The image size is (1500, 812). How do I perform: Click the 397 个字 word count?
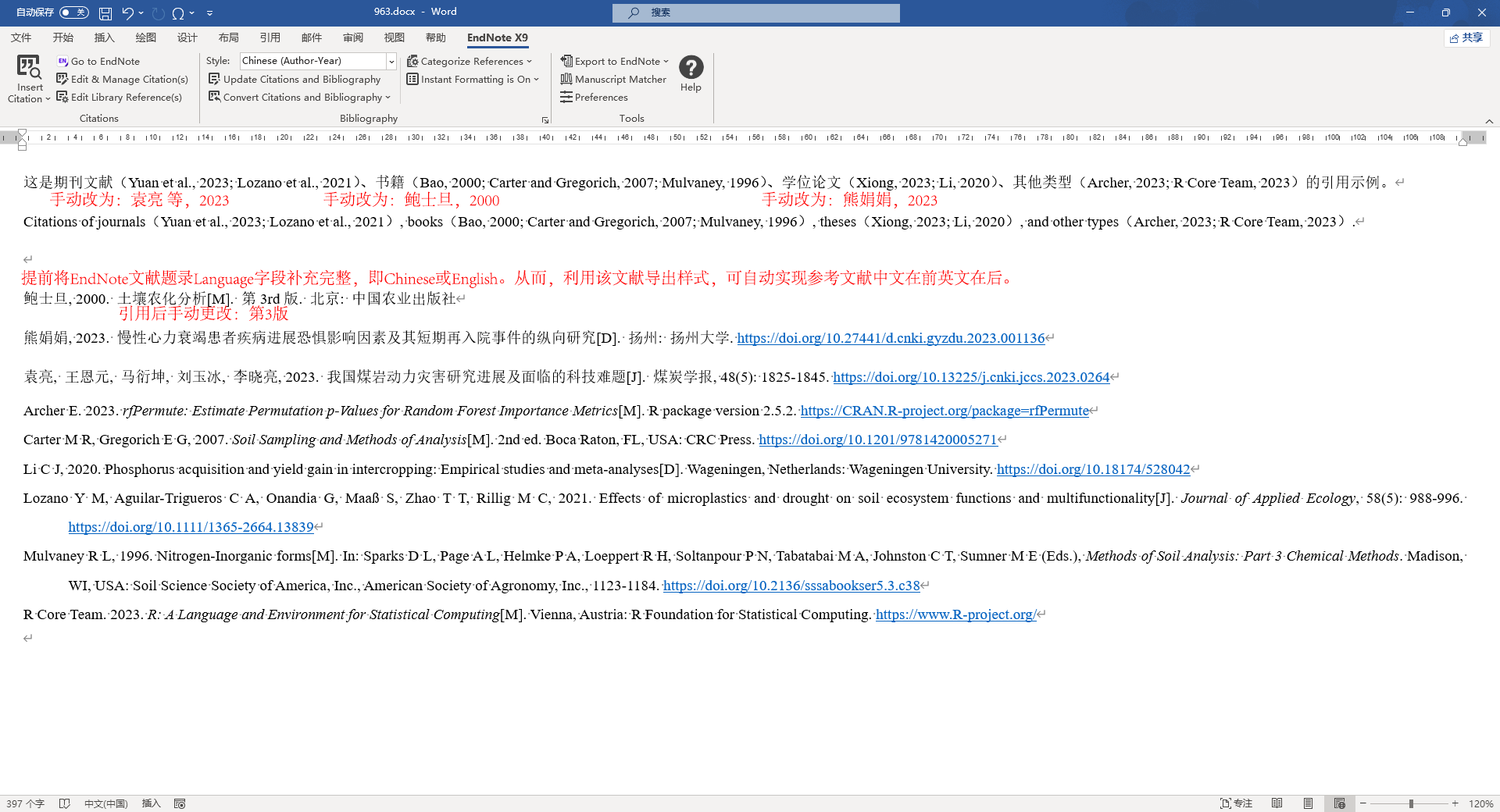(x=25, y=803)
